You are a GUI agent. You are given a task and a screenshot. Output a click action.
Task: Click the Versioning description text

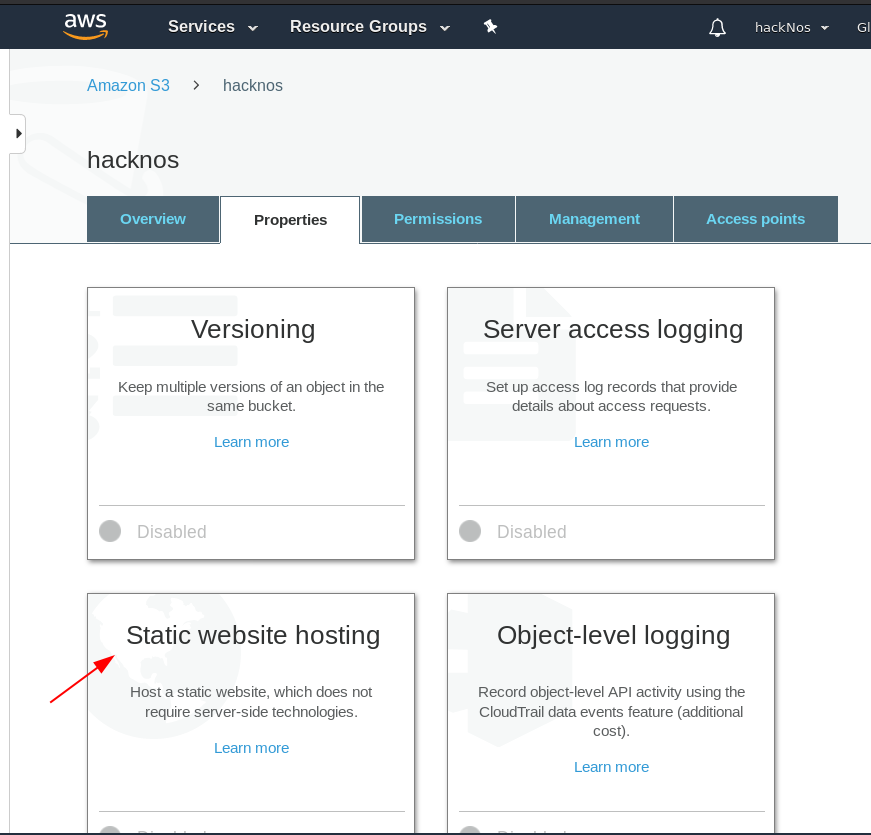coord(251,397)
